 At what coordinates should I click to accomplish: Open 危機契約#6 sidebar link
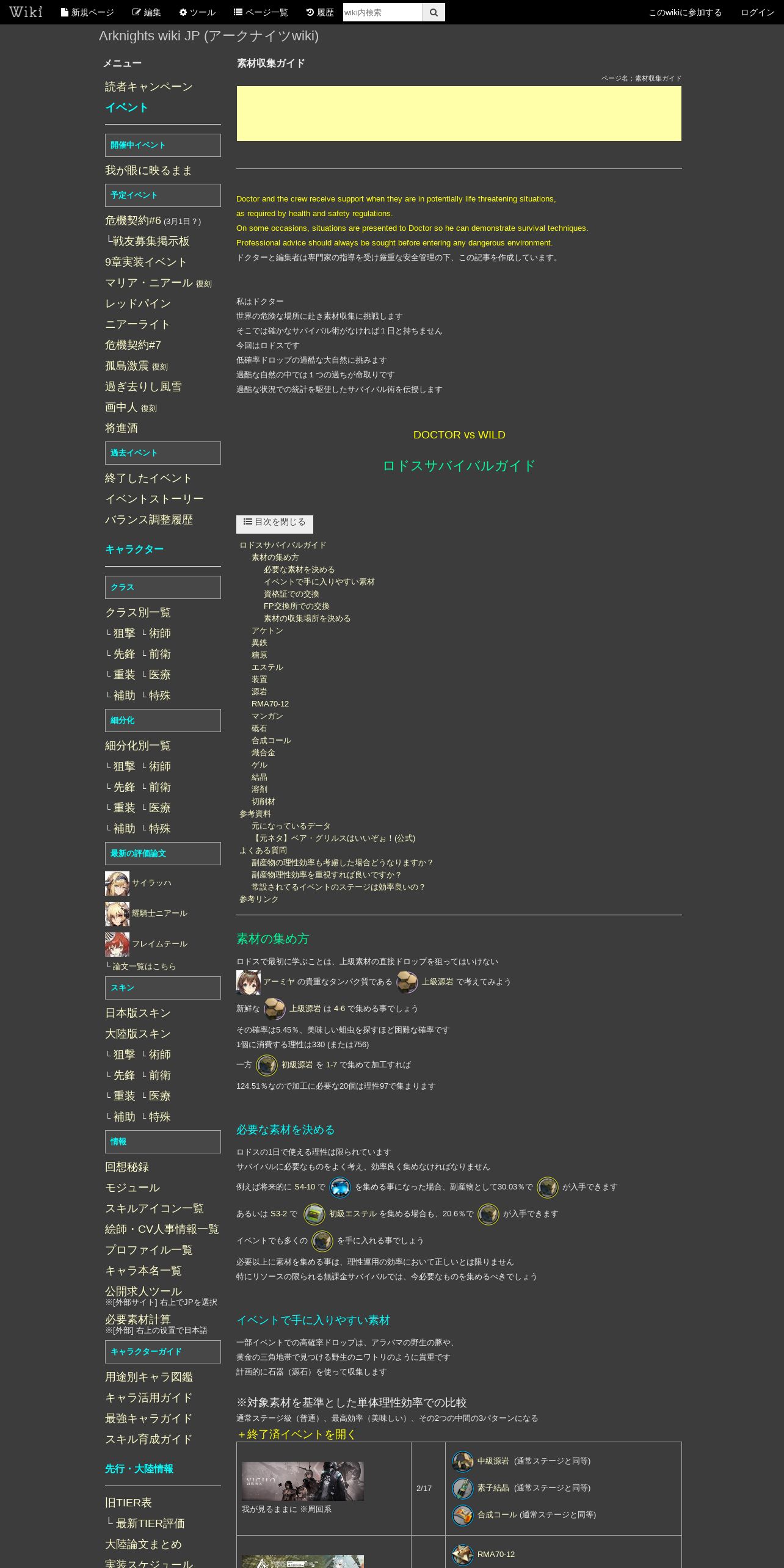133,220
